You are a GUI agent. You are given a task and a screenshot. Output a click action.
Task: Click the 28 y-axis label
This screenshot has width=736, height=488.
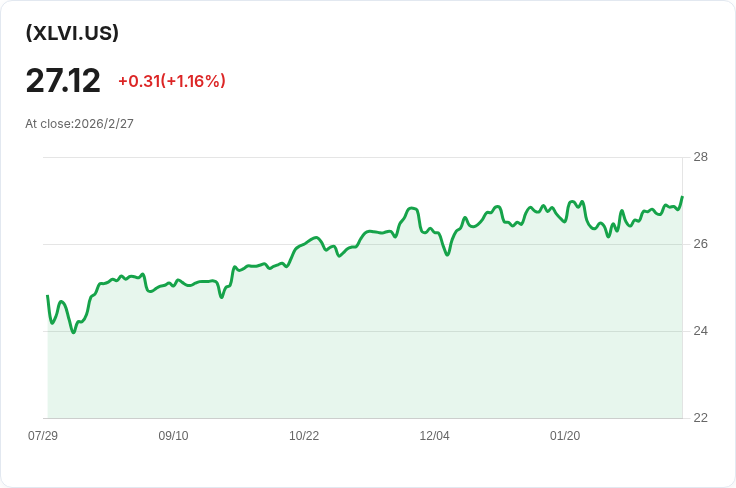pos(700,157)
